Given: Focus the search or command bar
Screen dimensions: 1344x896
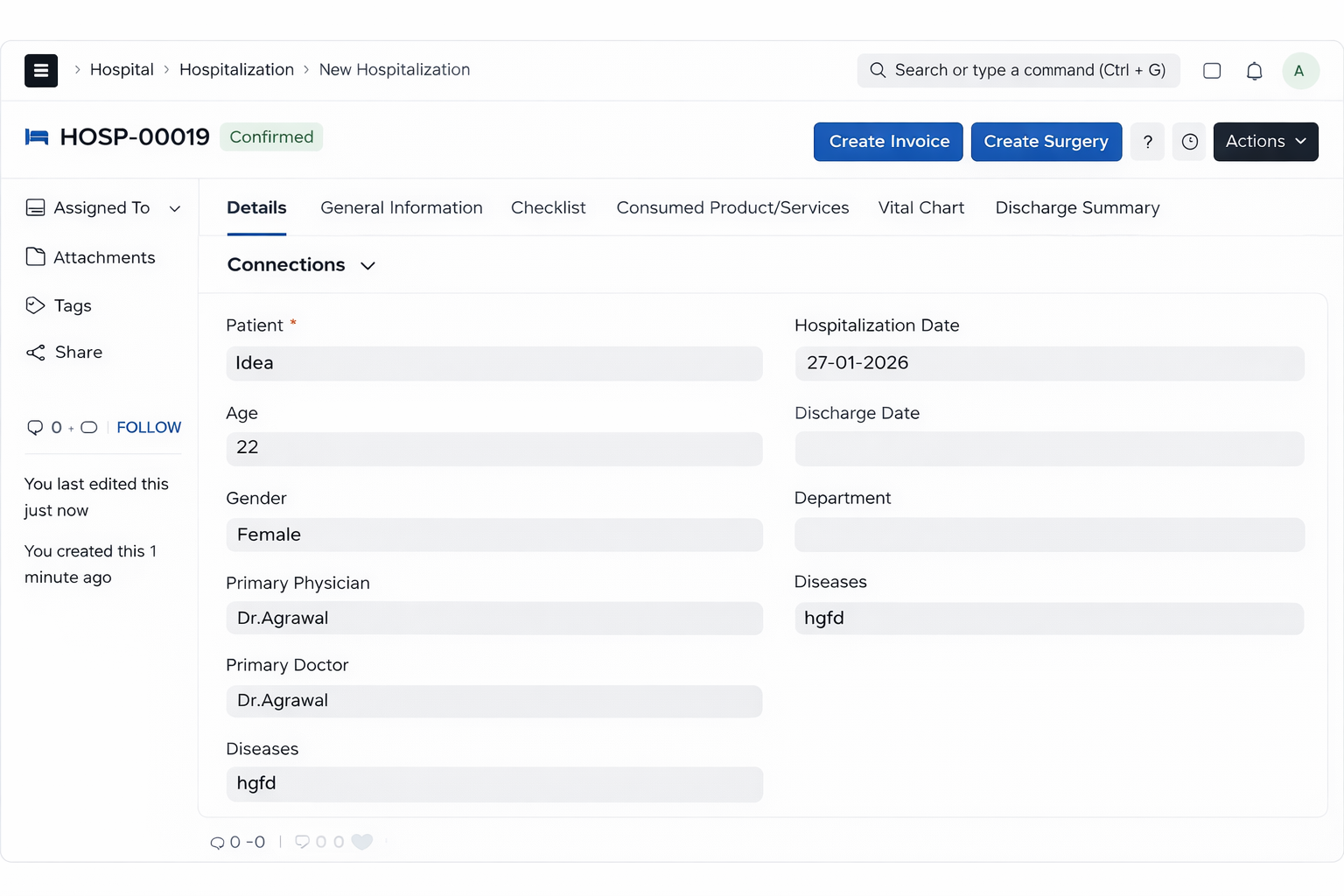Looking at the screenshot, I should (x=1018, y=71).
